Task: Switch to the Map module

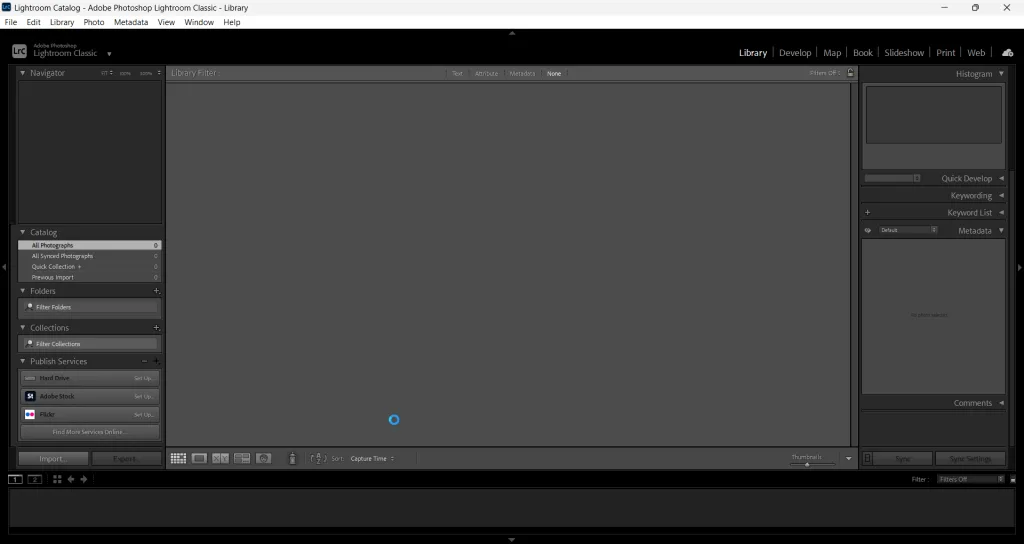Action: [x=832, y=53]
